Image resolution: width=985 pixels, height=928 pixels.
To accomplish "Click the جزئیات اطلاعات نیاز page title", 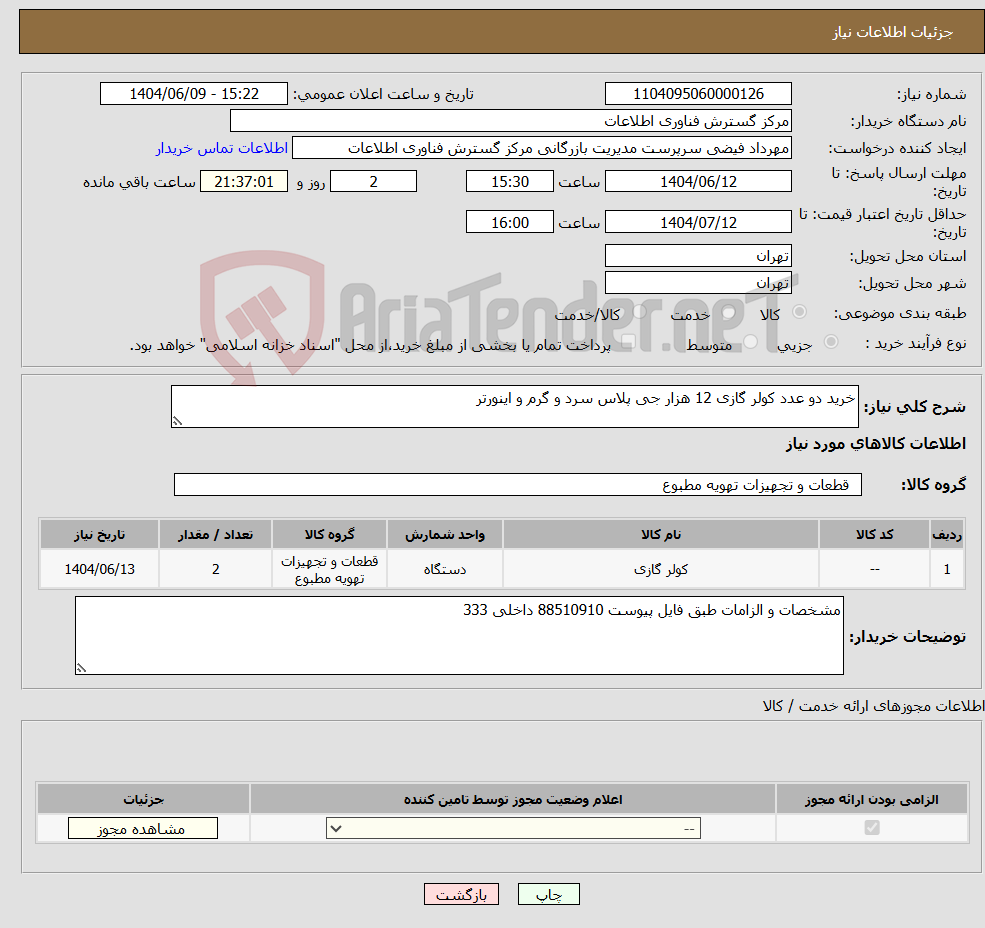I will (x=893, y=32).
